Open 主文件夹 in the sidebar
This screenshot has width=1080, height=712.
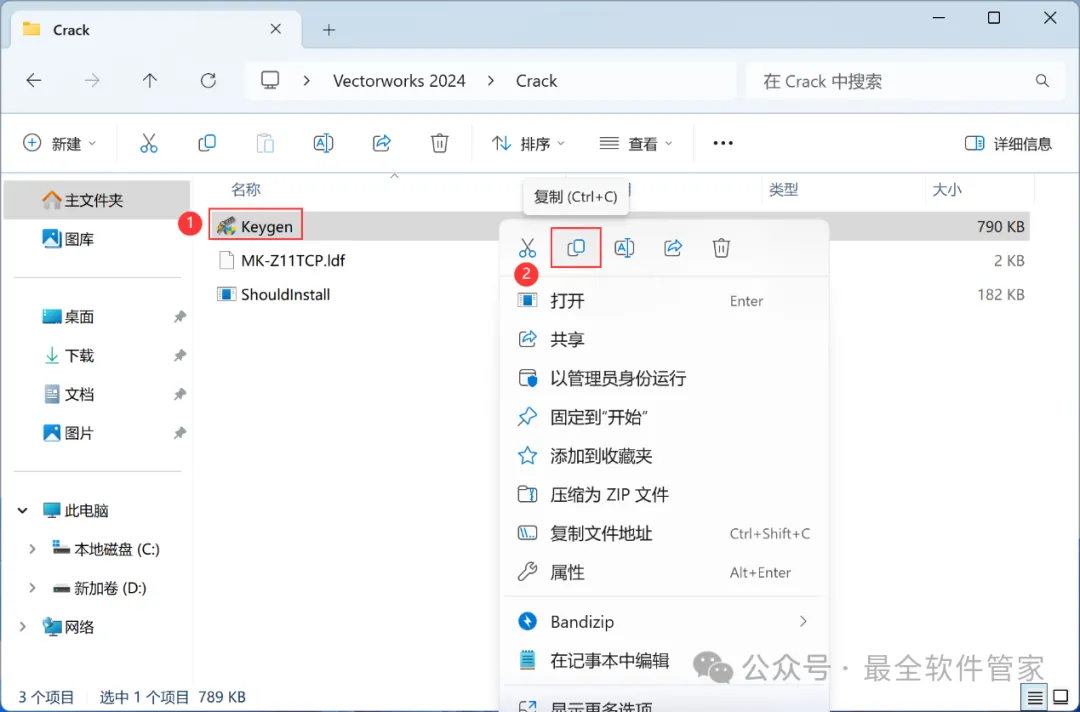coord(96,200)
